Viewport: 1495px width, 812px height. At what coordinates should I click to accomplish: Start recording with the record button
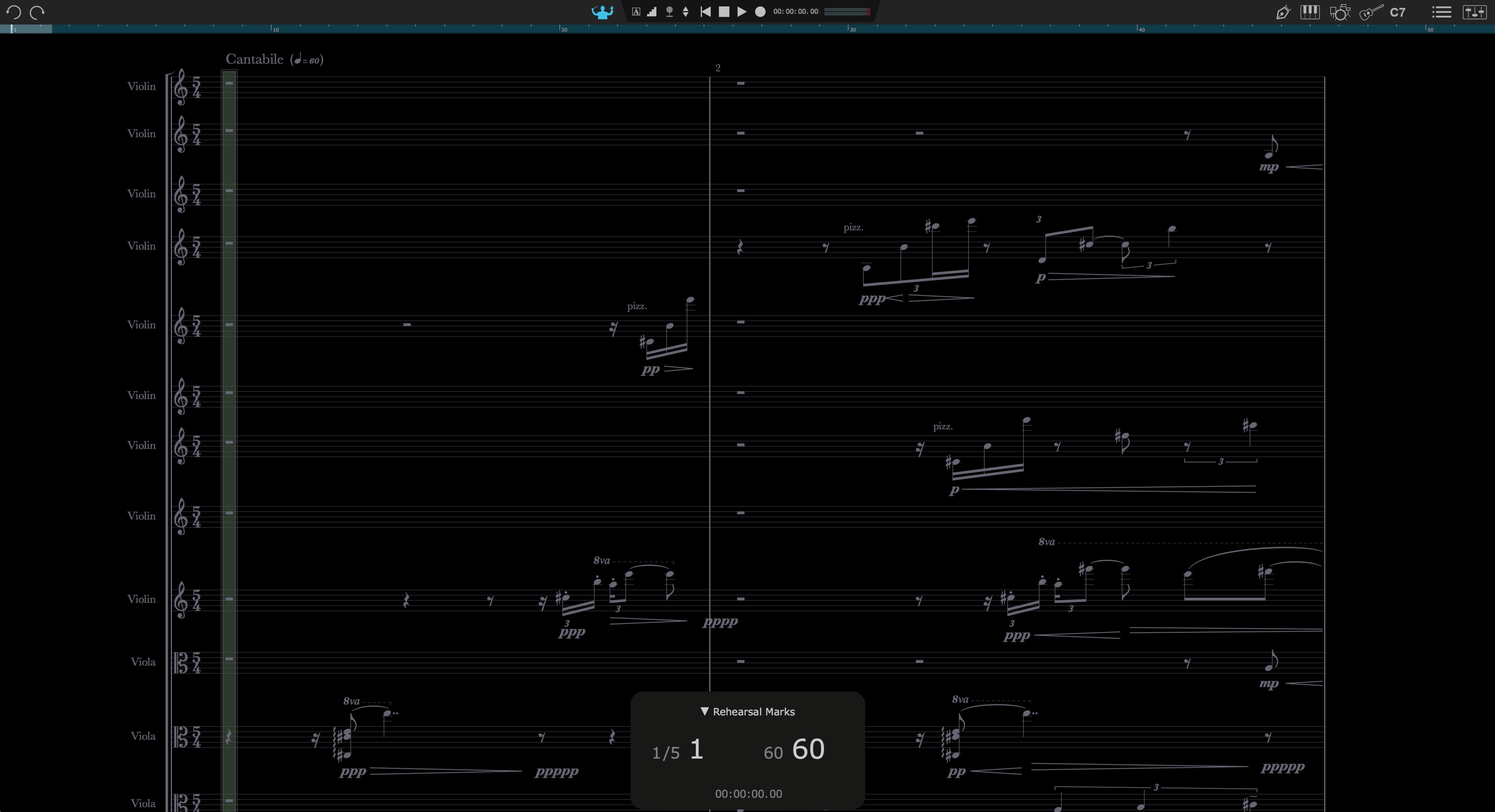(x=760, y=11)
